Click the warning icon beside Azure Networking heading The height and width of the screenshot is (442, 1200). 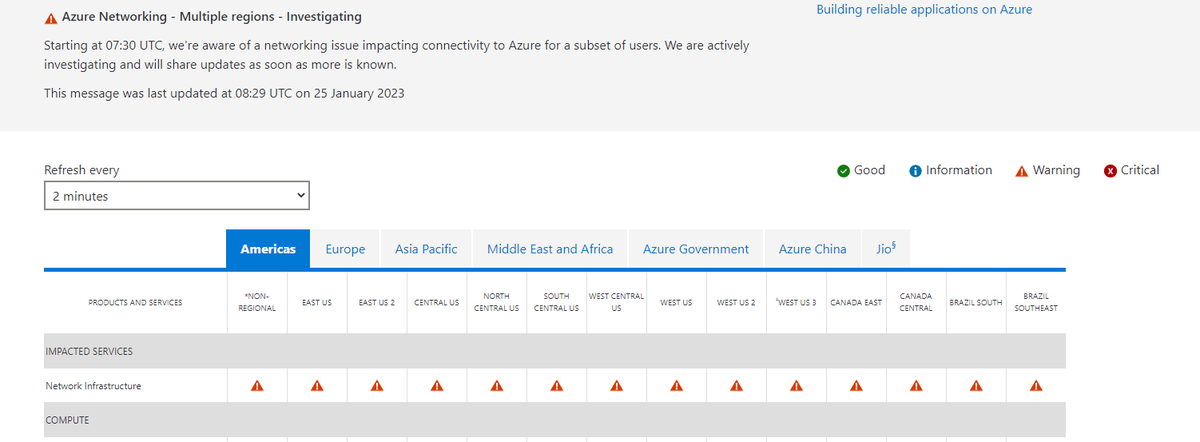[51, 18]
